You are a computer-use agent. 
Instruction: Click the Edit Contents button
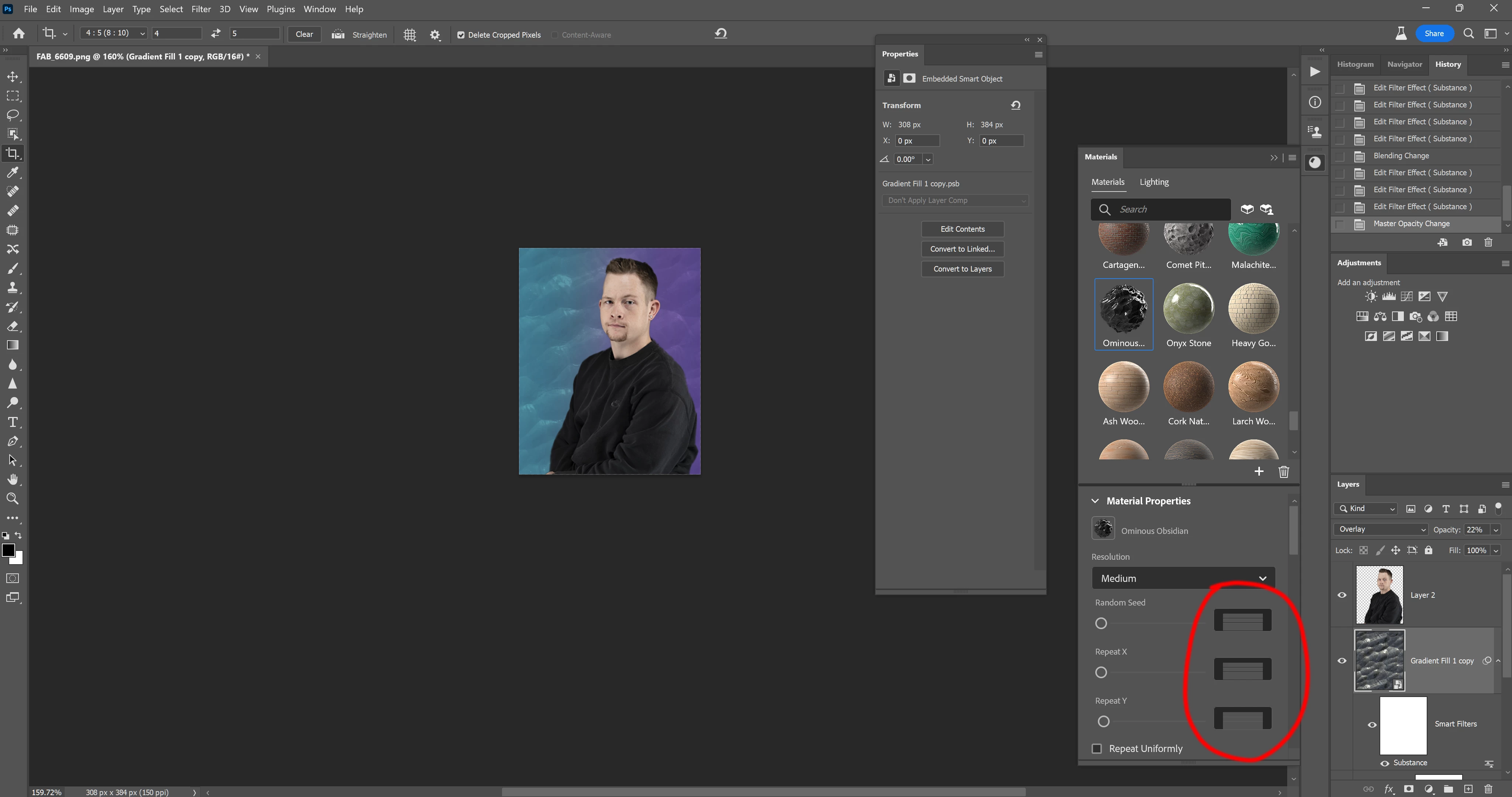tap(962, 229)
